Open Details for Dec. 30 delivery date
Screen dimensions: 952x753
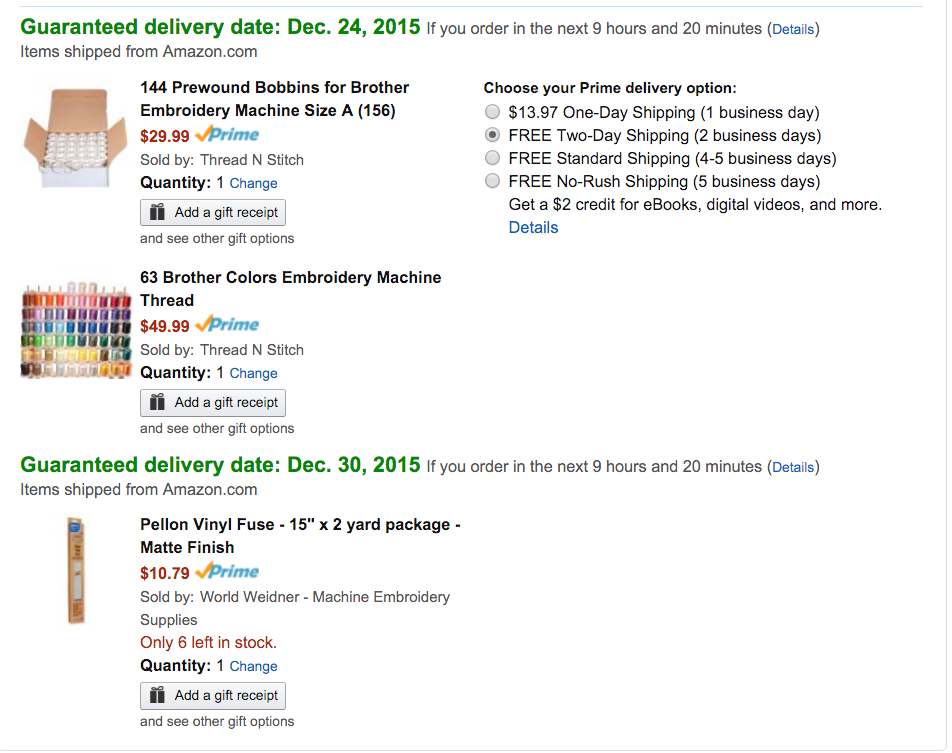(x=793, y=467)
